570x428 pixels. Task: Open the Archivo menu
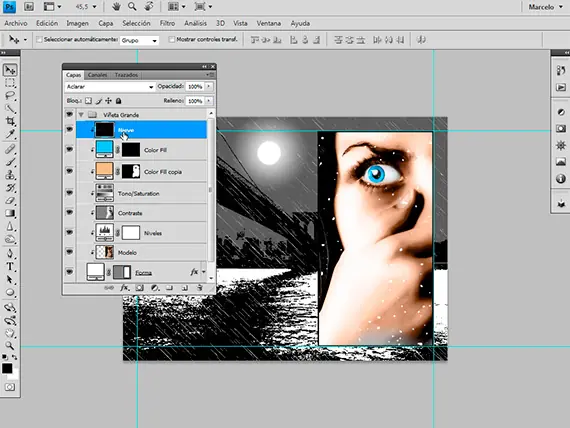16,23
